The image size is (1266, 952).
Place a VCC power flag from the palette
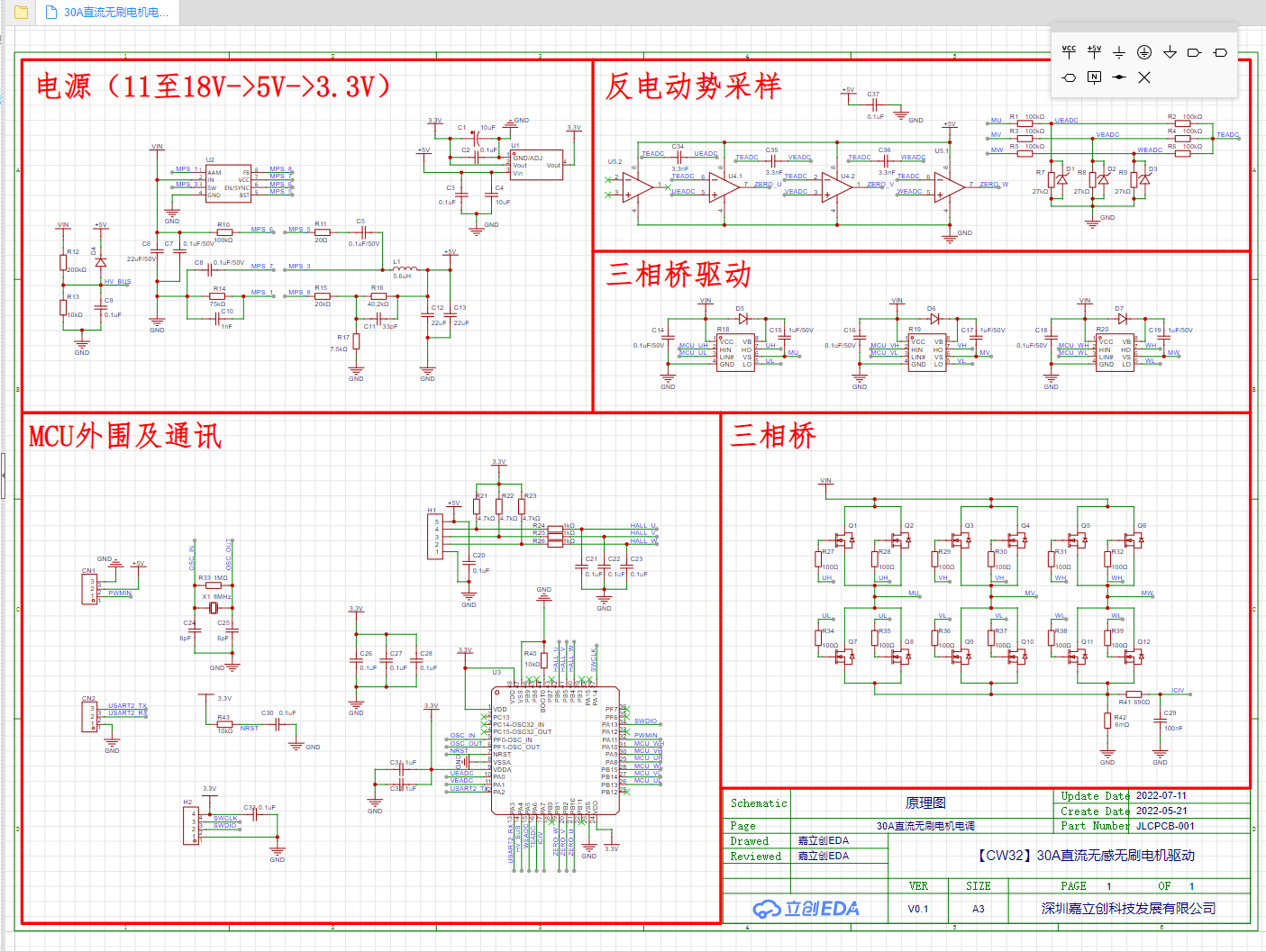click(x=1069, y=52)
